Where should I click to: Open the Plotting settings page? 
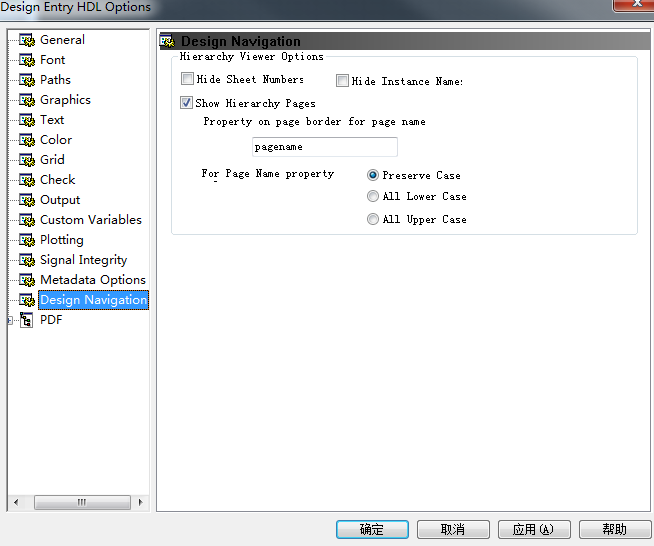(x=62, y=240)
